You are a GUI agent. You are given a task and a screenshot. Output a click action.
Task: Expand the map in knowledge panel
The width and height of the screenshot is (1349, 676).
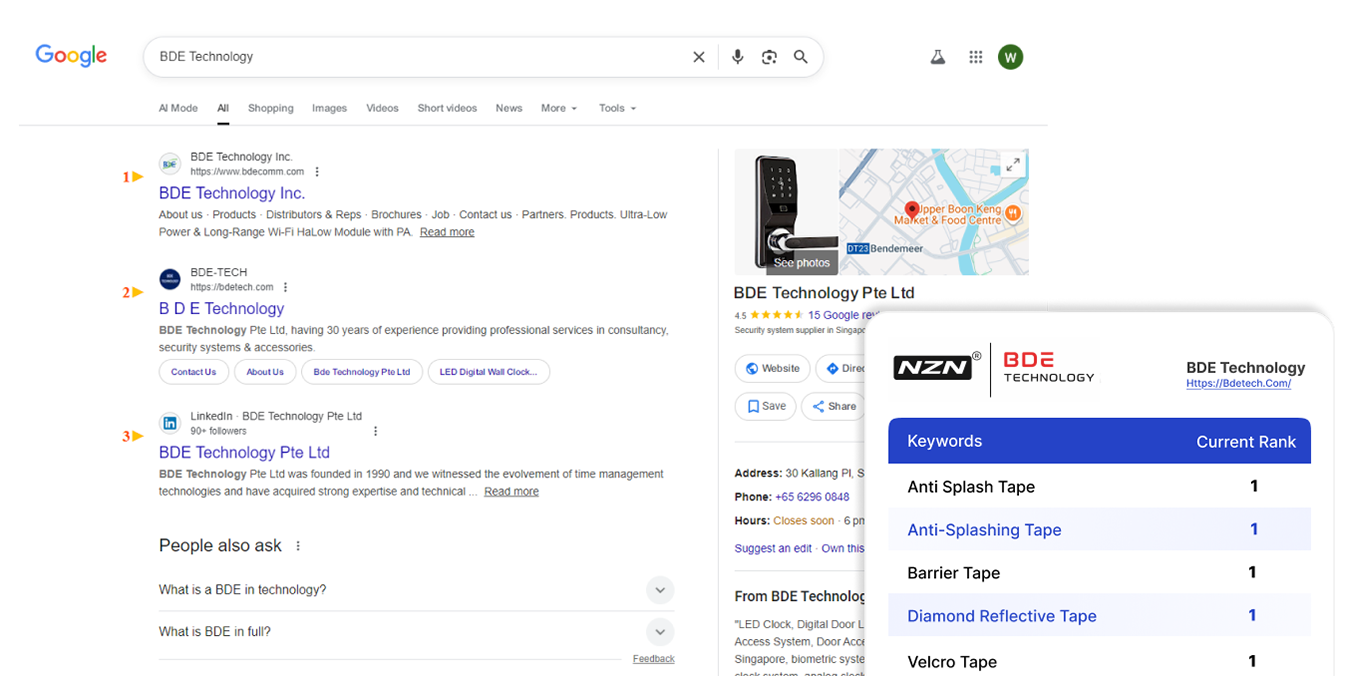coord(1012,165)
